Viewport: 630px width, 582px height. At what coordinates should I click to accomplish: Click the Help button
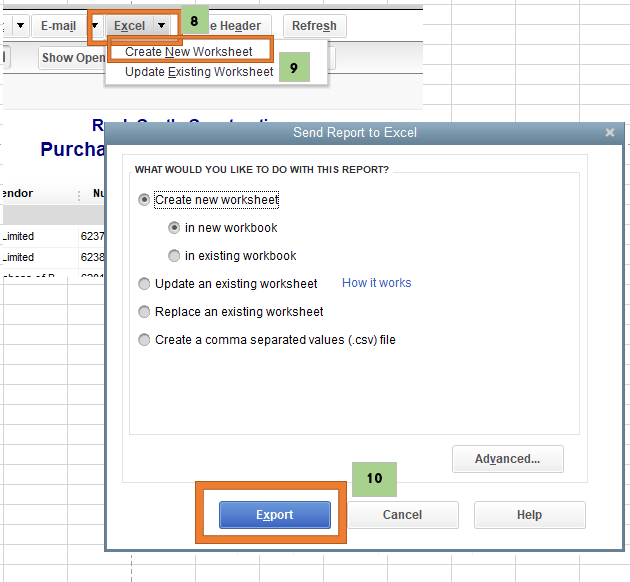point(529,515)
